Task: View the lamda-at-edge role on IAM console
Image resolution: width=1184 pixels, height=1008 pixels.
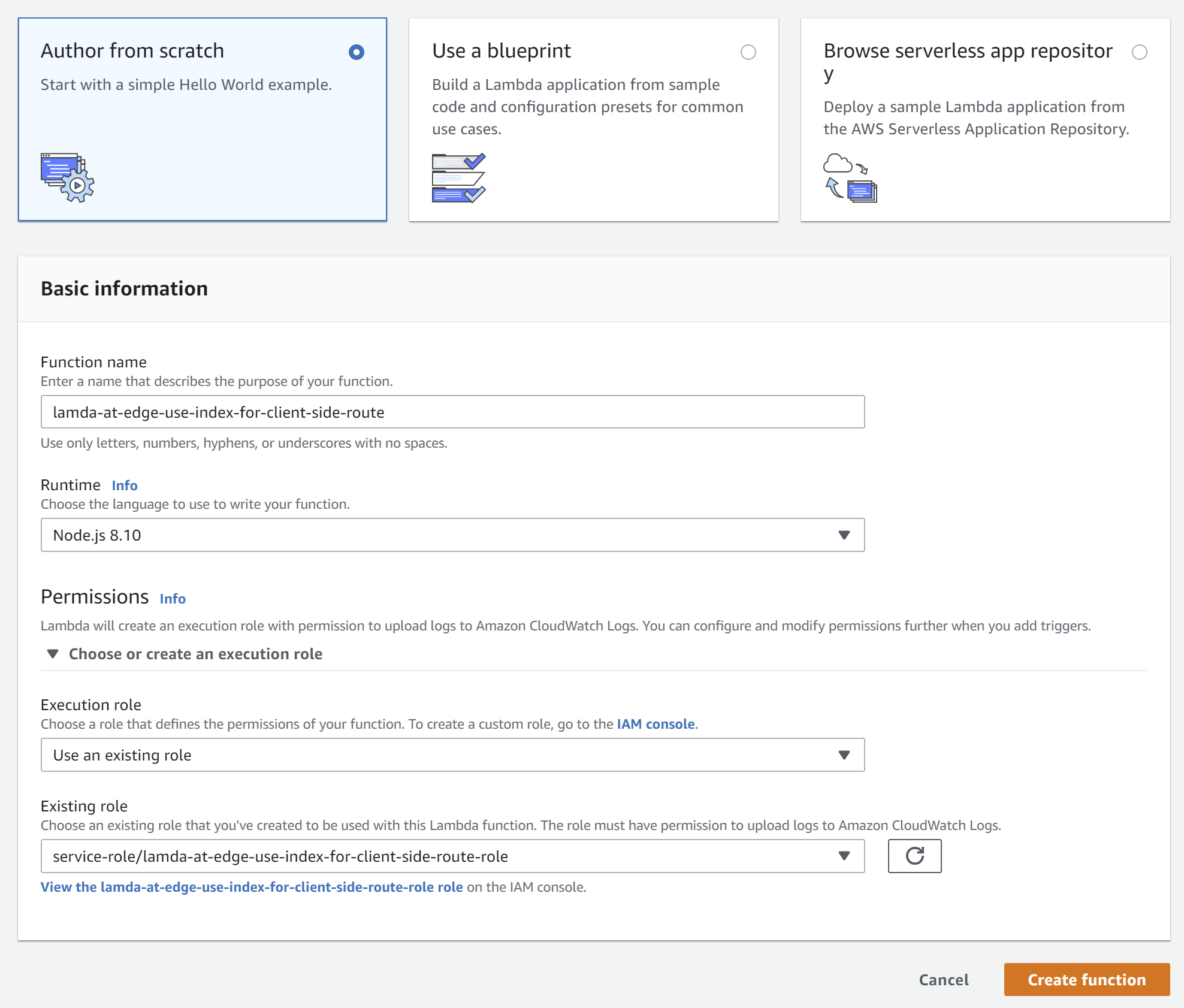Action: 252,887
